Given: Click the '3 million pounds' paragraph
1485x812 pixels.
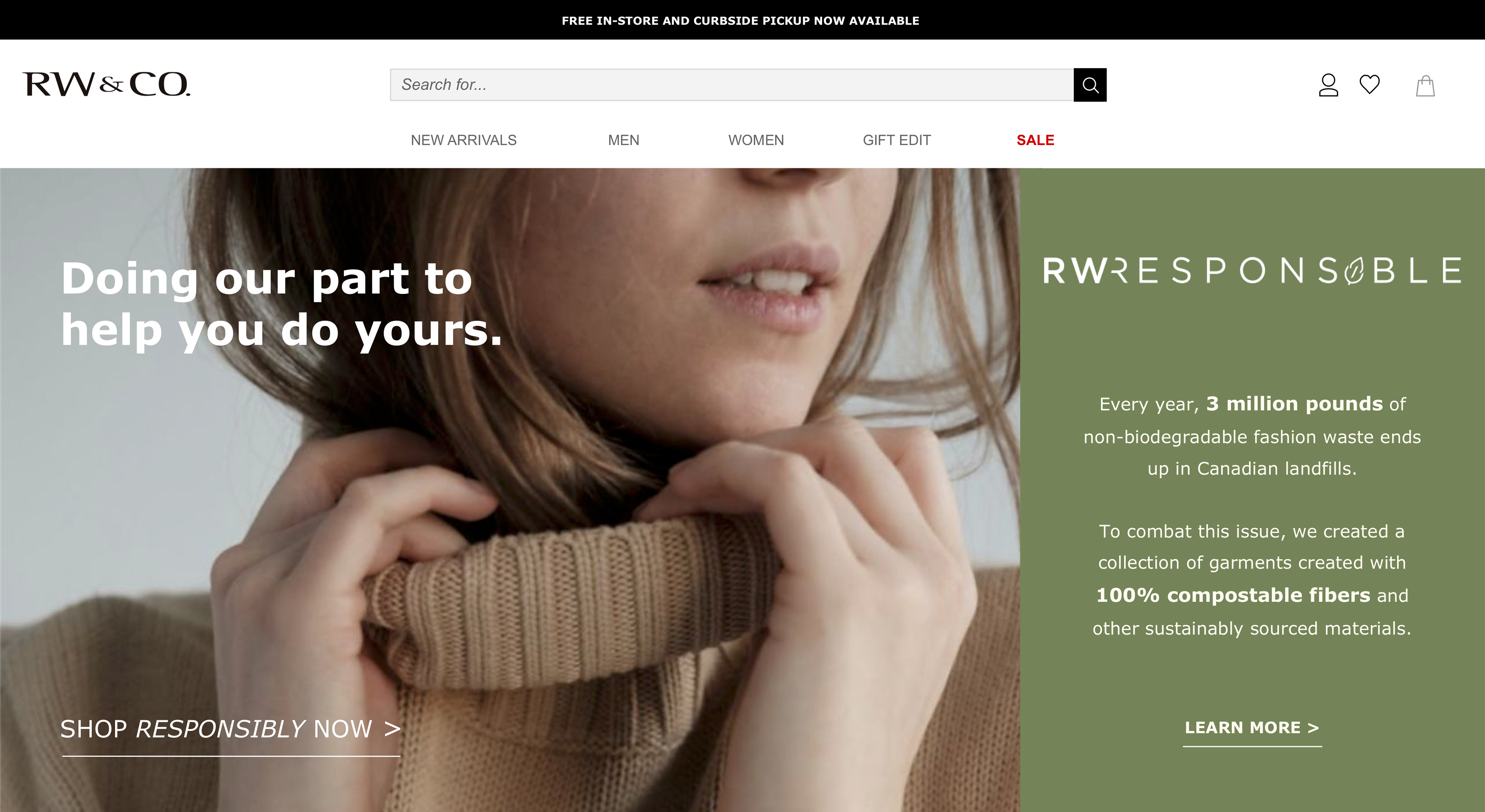Looking at the screenshot, I should [1252, 436].
